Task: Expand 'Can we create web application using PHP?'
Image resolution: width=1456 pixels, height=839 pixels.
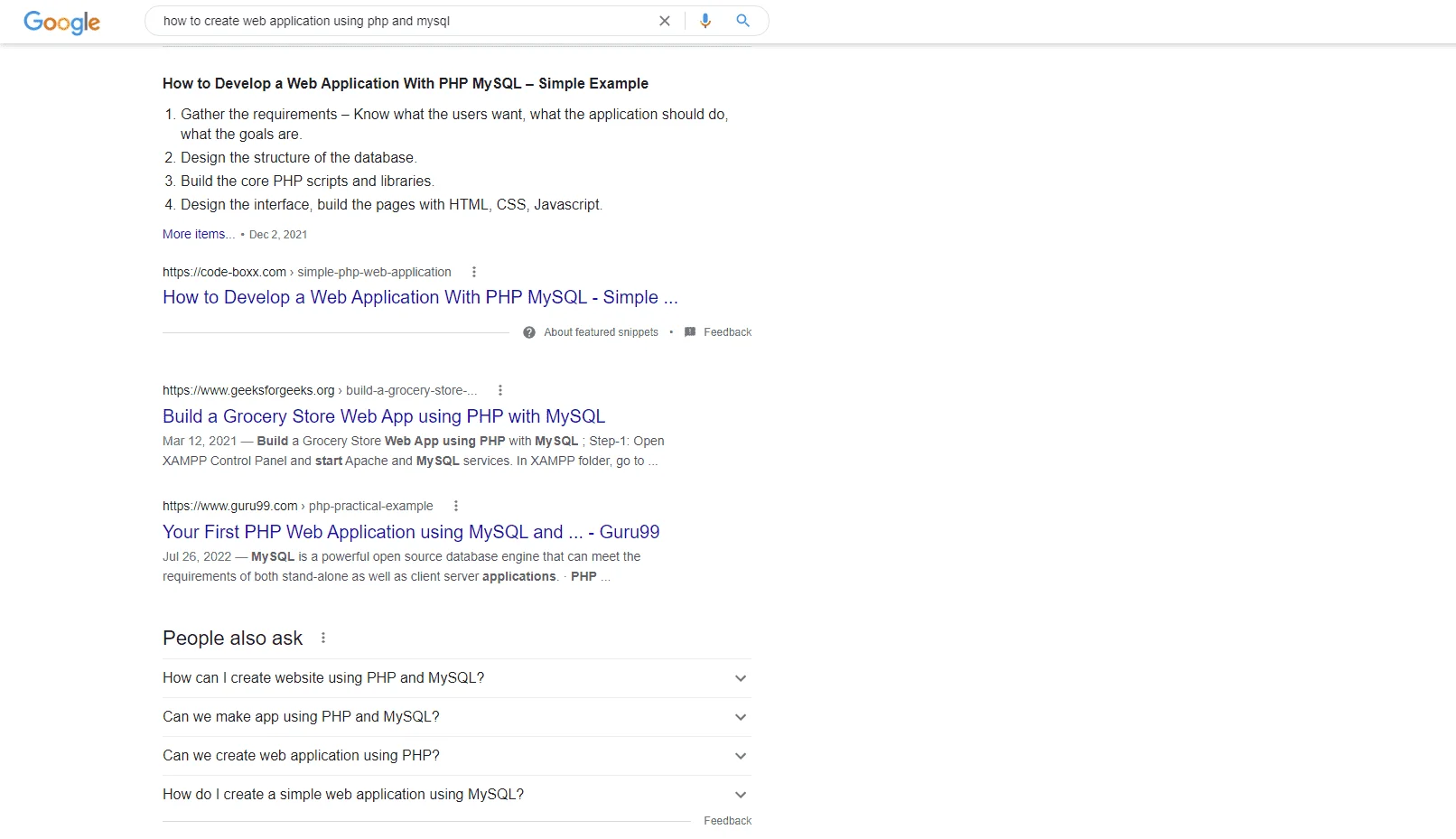Action: click(x=457, y=756)
